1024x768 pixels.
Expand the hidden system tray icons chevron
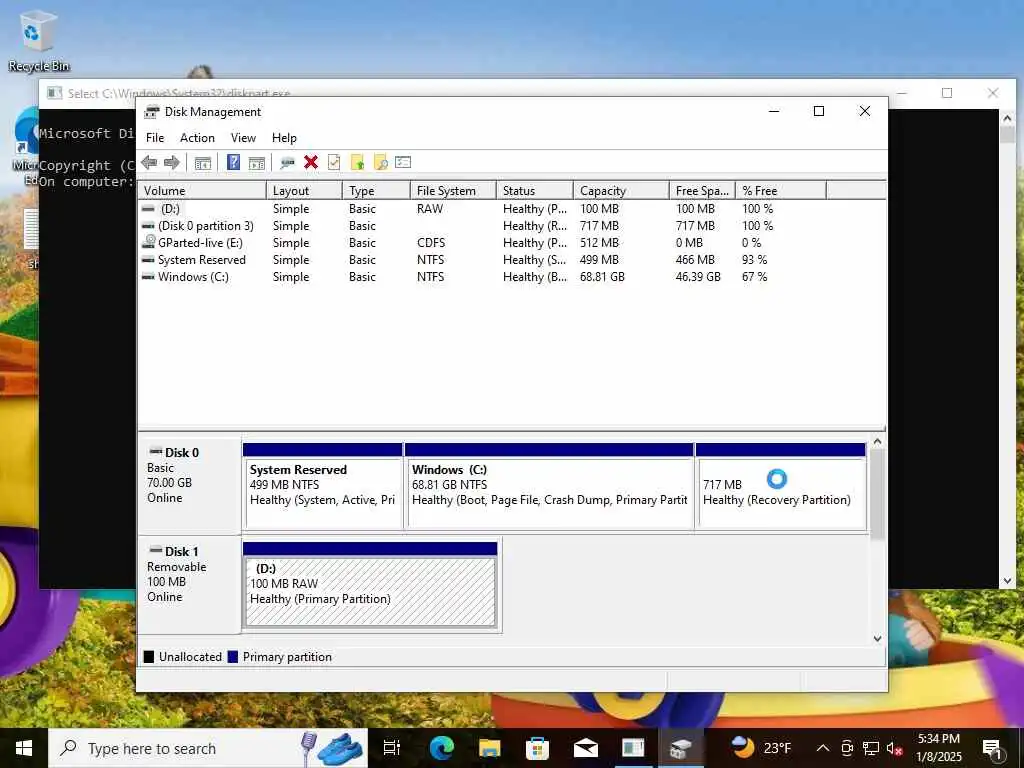823,748
